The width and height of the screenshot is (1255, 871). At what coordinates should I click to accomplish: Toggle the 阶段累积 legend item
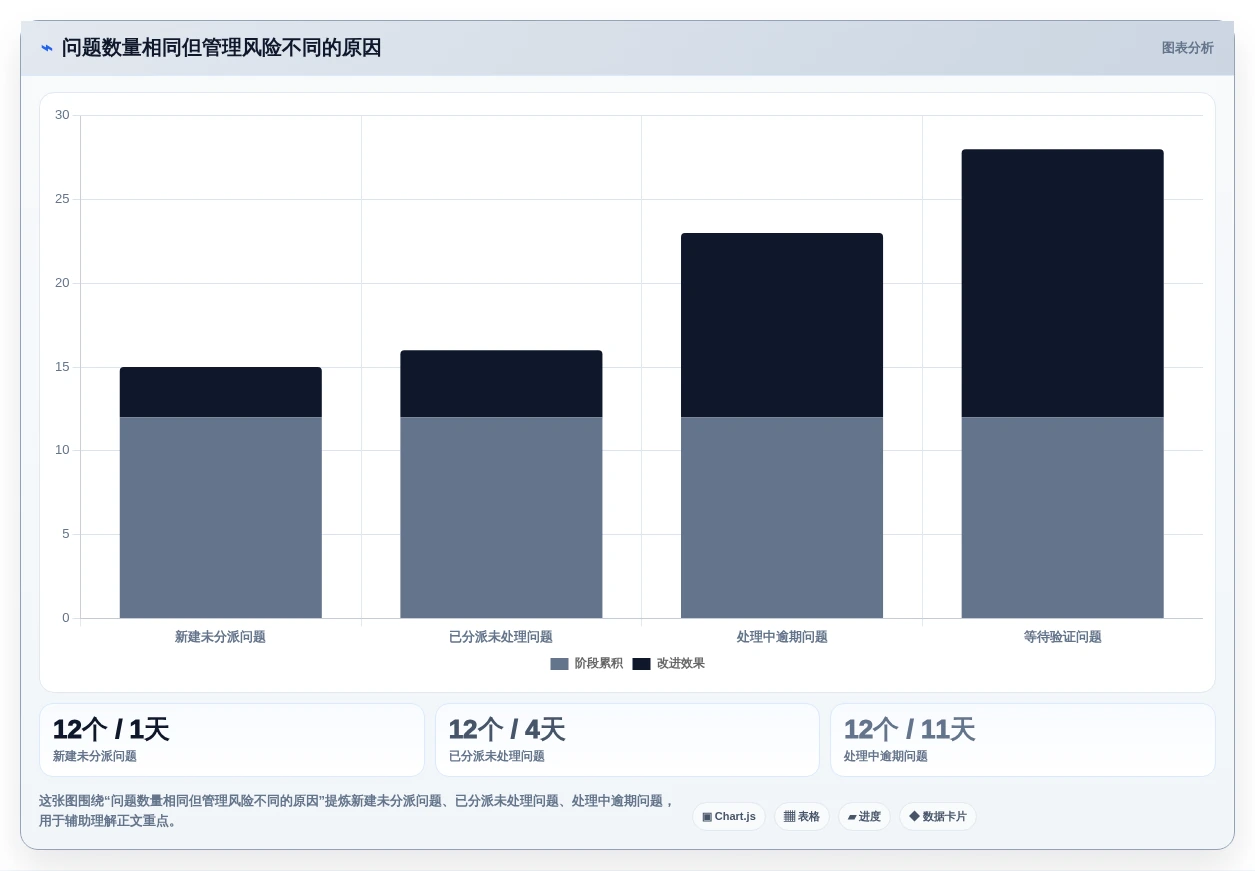(586, 663)
